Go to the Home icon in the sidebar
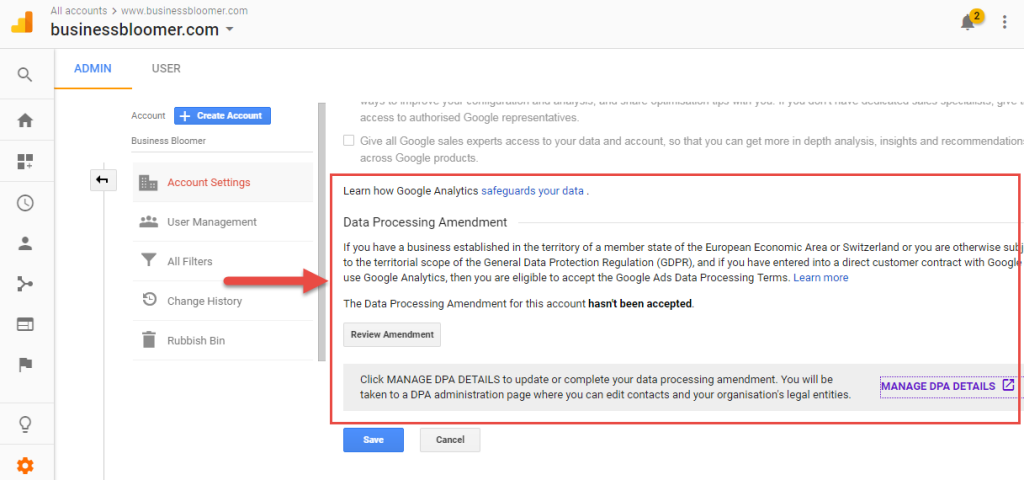 [25, 121]
